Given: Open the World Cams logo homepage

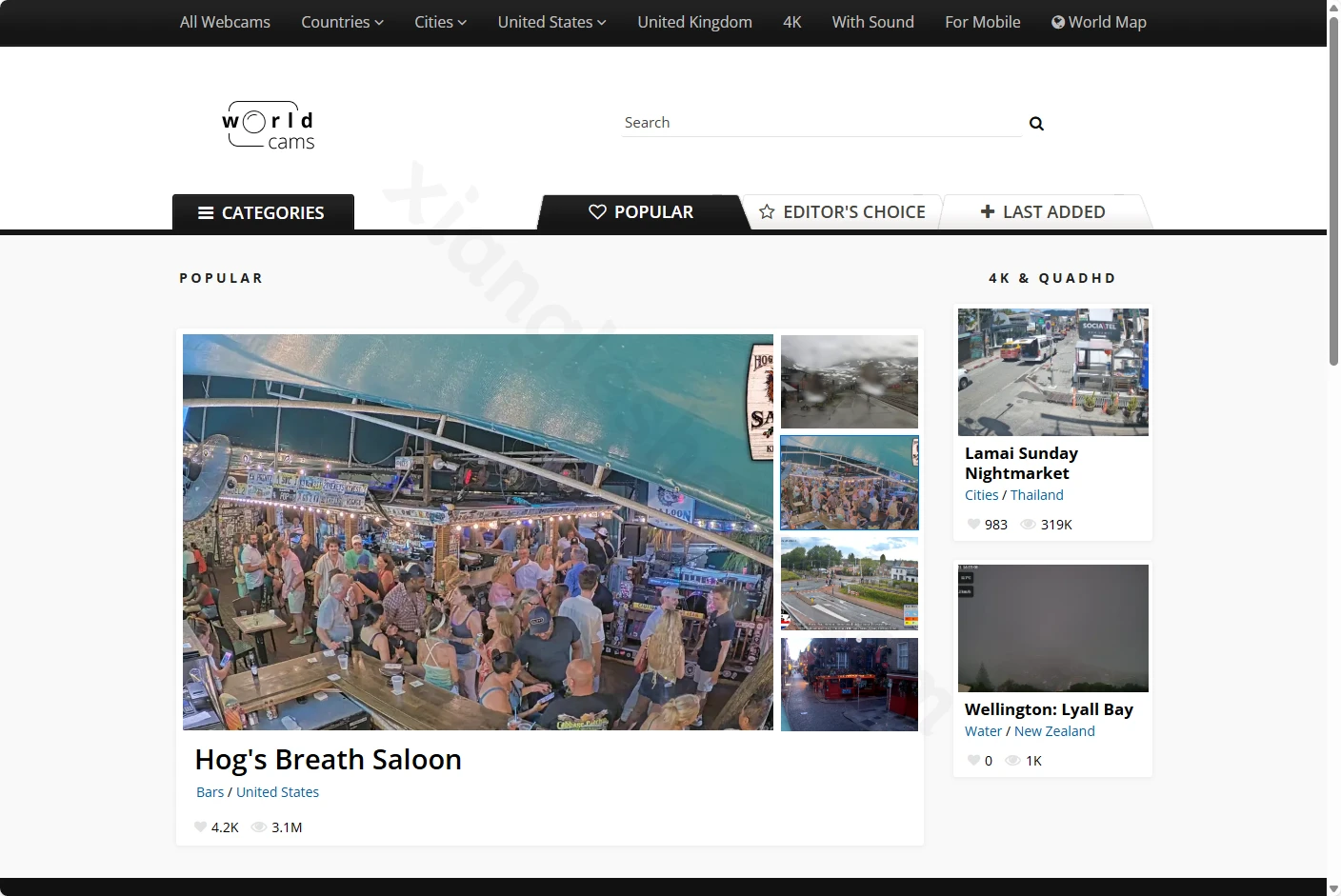Looking at the screenshot, I should click(269, 126).
